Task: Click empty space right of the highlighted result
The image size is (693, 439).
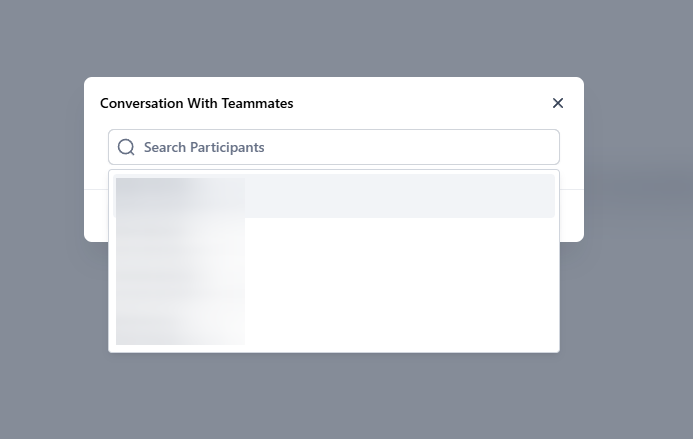Action: click(x=420, y=196)
